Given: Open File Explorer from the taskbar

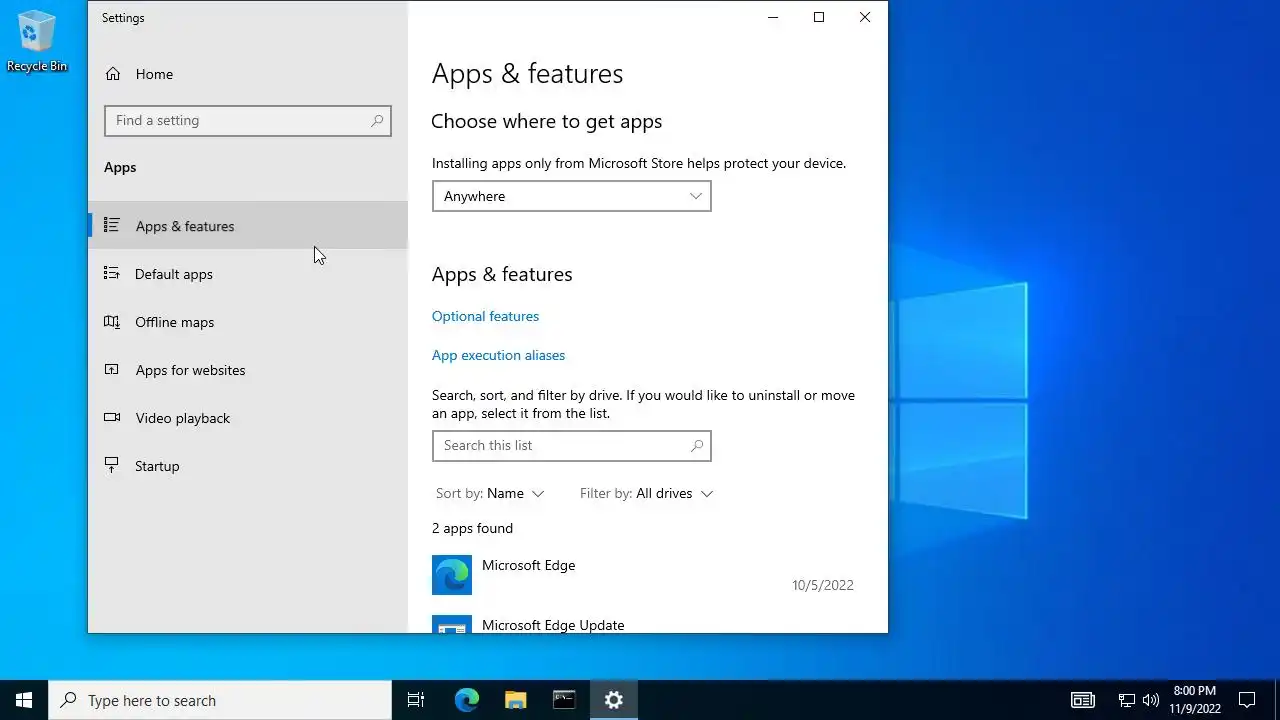Looking at the screenshot, I should tap(515, 700).
